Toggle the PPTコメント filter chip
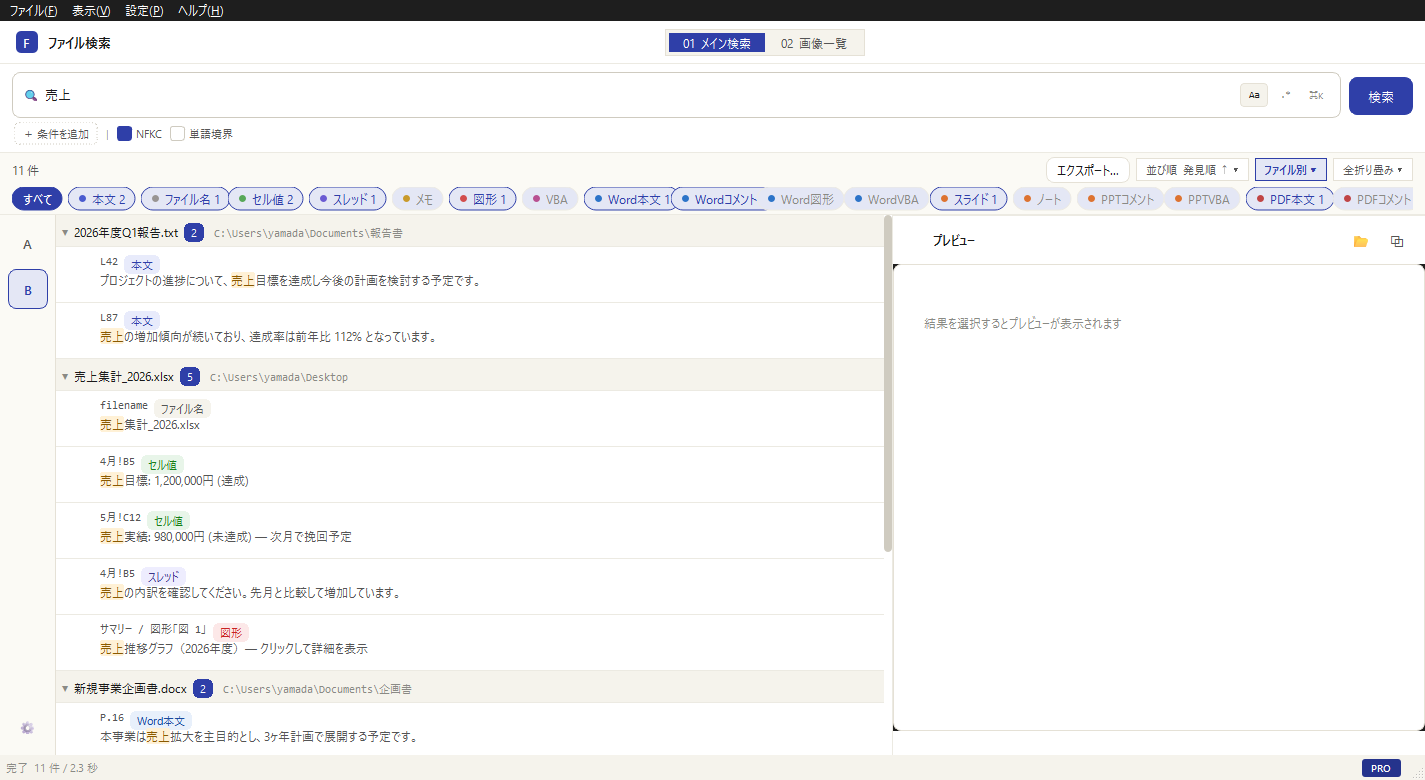1425x780 pixels. tap(1120, 199)
